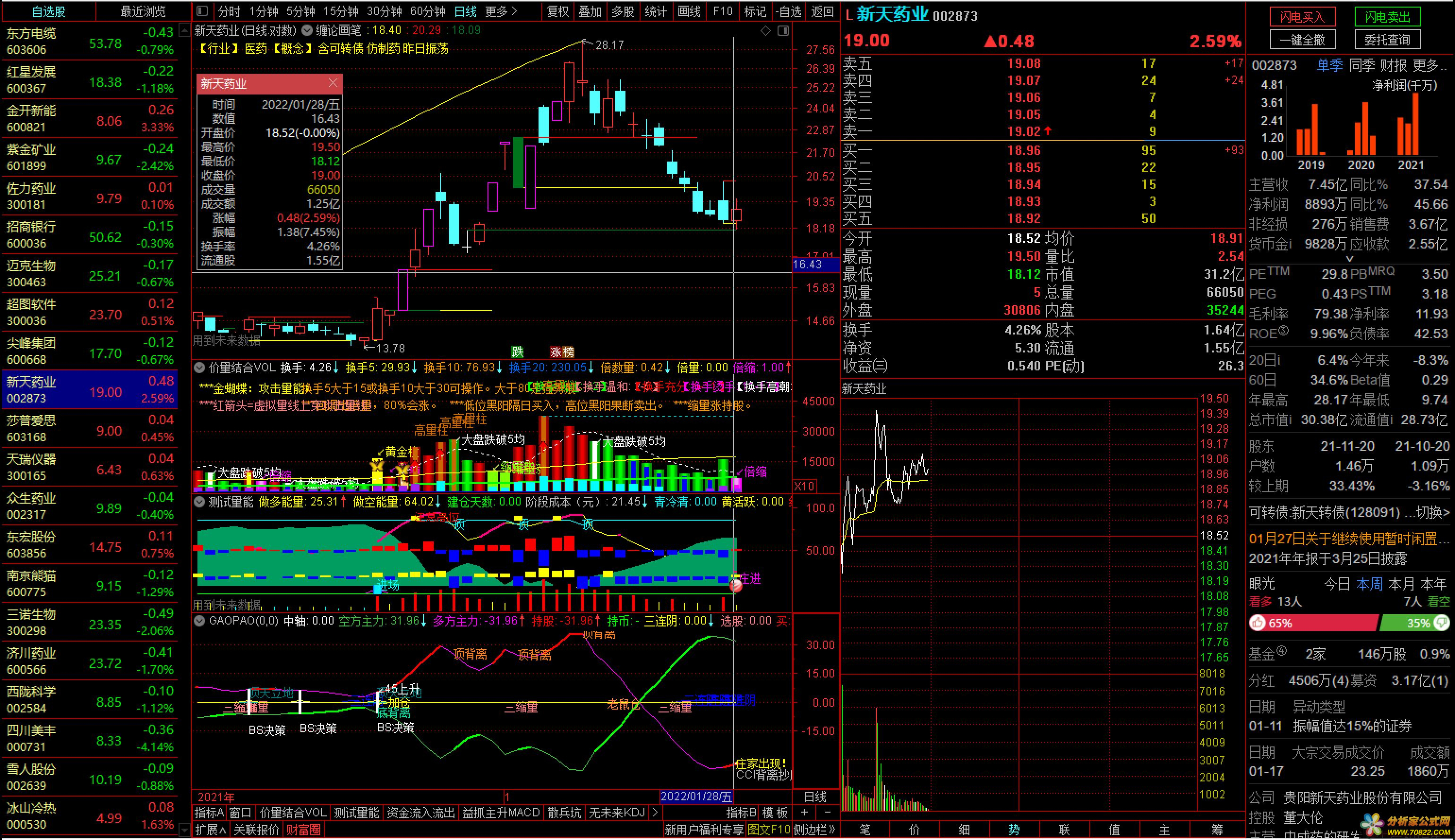Switch chart to 5分钟 period
Screen dimensions: 1455x840
(300, 11)
